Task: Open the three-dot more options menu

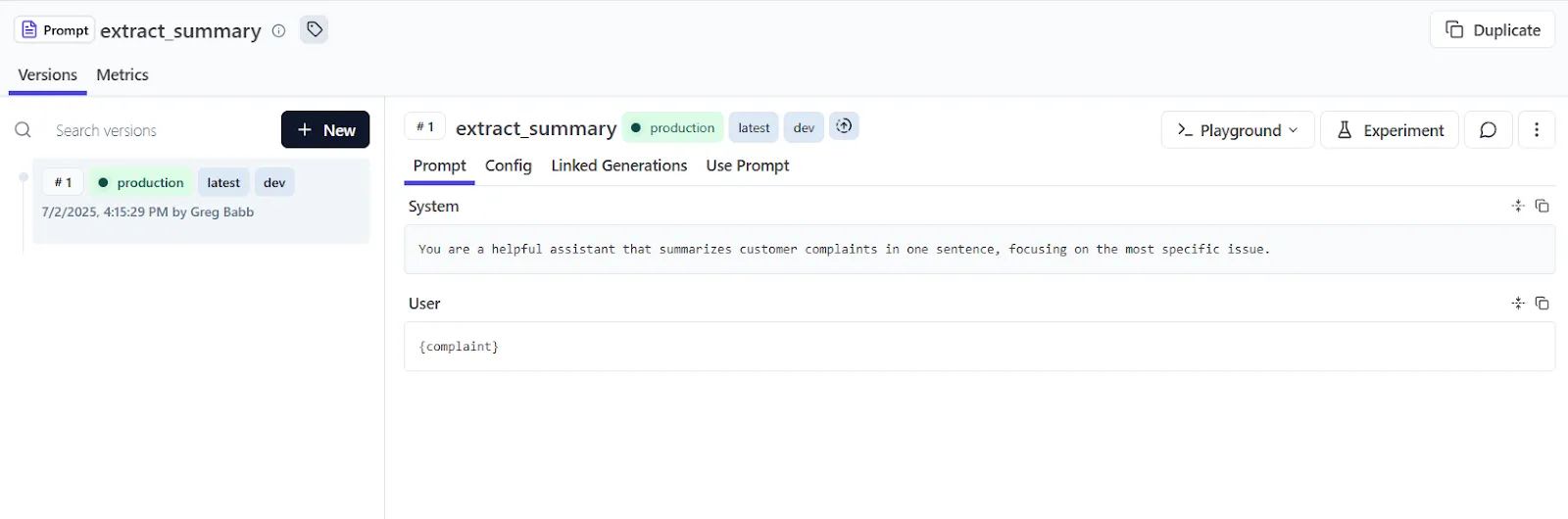Action: click(1536, 130)
